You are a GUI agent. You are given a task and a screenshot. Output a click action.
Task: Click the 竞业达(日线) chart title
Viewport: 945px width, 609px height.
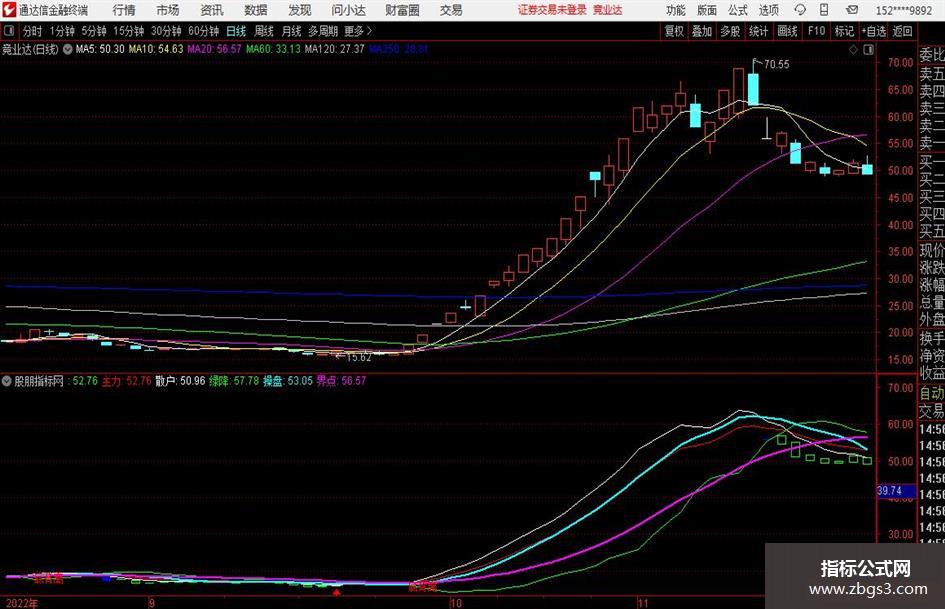point(30,49)
